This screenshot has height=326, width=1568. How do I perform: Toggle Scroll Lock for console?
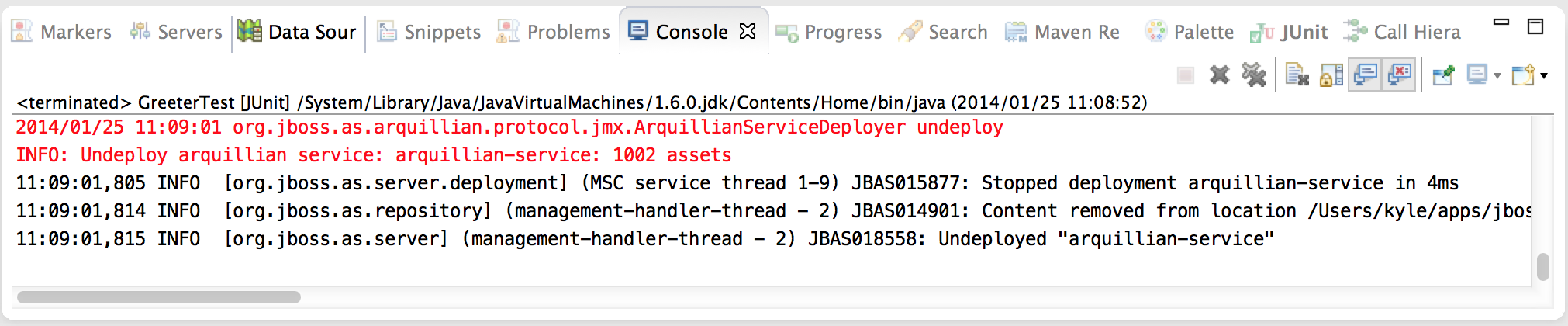tap(1331, 75)
